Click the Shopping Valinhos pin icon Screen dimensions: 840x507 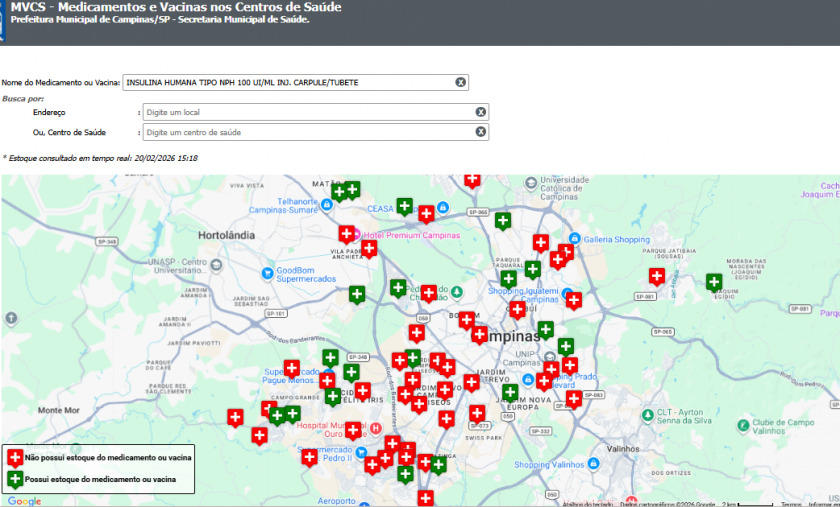(x=593, y=464)
